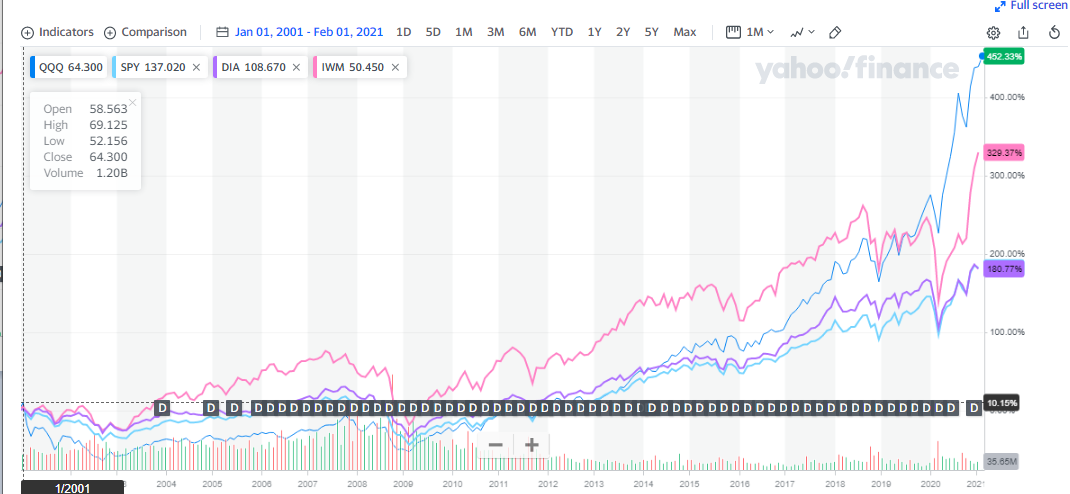Click the Comparison plus icon
This screenshot has width=1070, height=494.
(x=110, y=32)
